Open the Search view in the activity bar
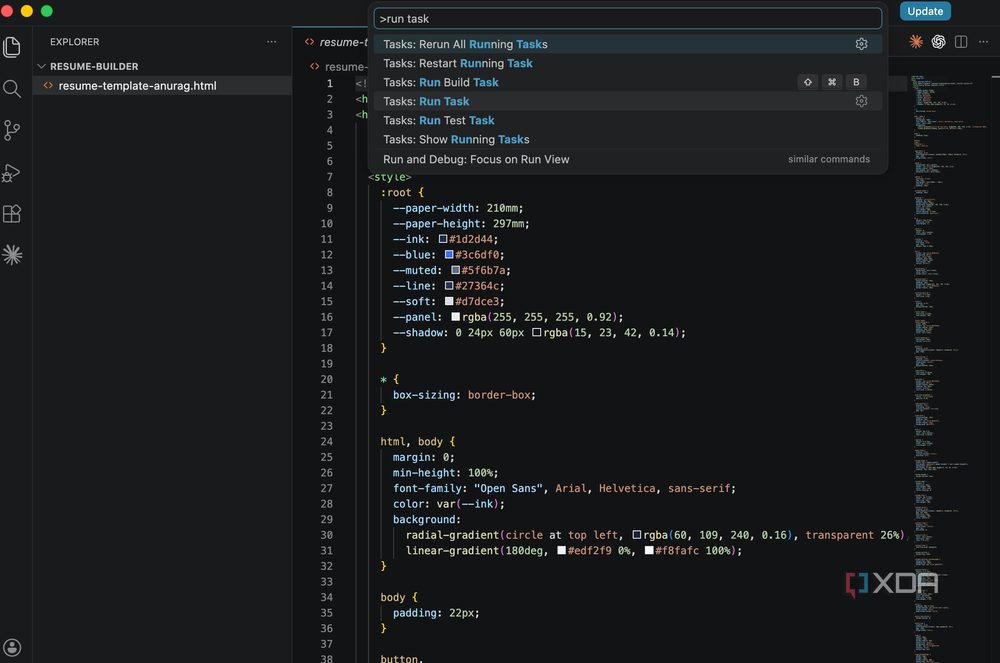Image resolution: width=1000 pixels, height=663 pixels. pyautogui.click(x=12, y=89)
